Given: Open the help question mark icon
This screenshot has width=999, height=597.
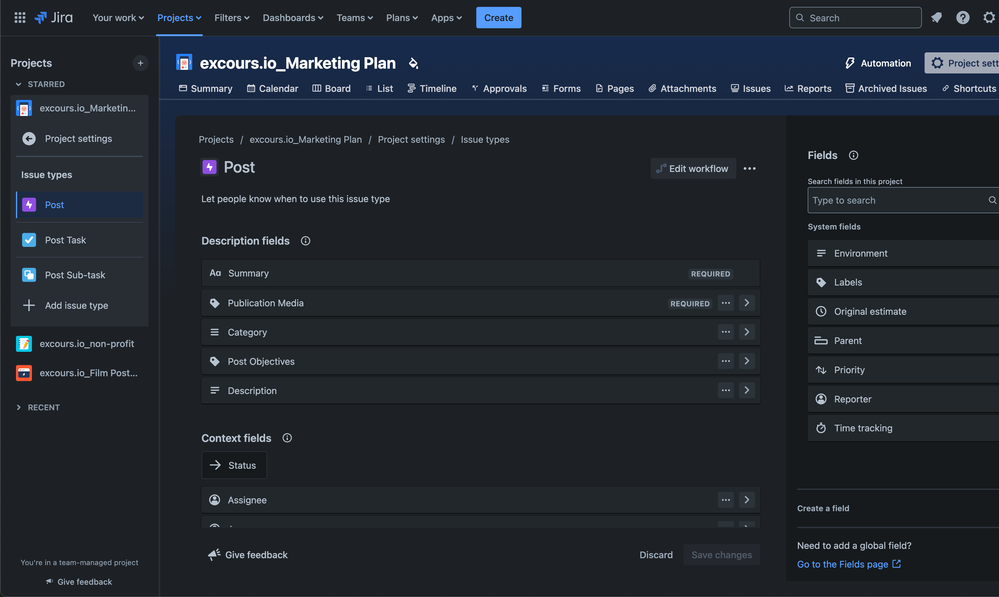Looking at the screenshot, I should (x=963, y=18).
